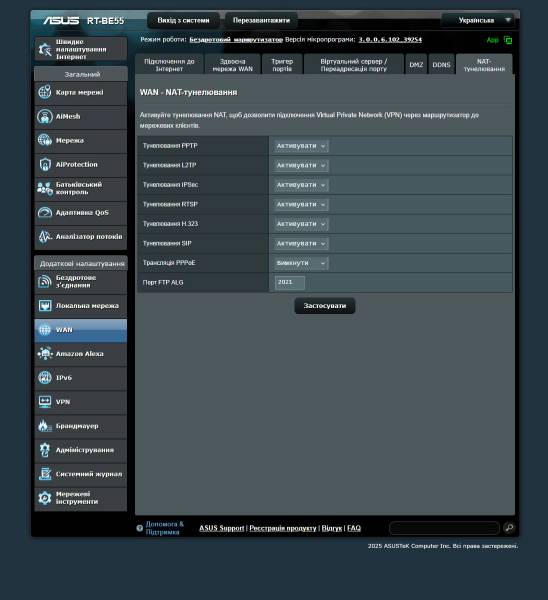
Task: Click the search magnifier icon in footer
Action: point(509,528)
